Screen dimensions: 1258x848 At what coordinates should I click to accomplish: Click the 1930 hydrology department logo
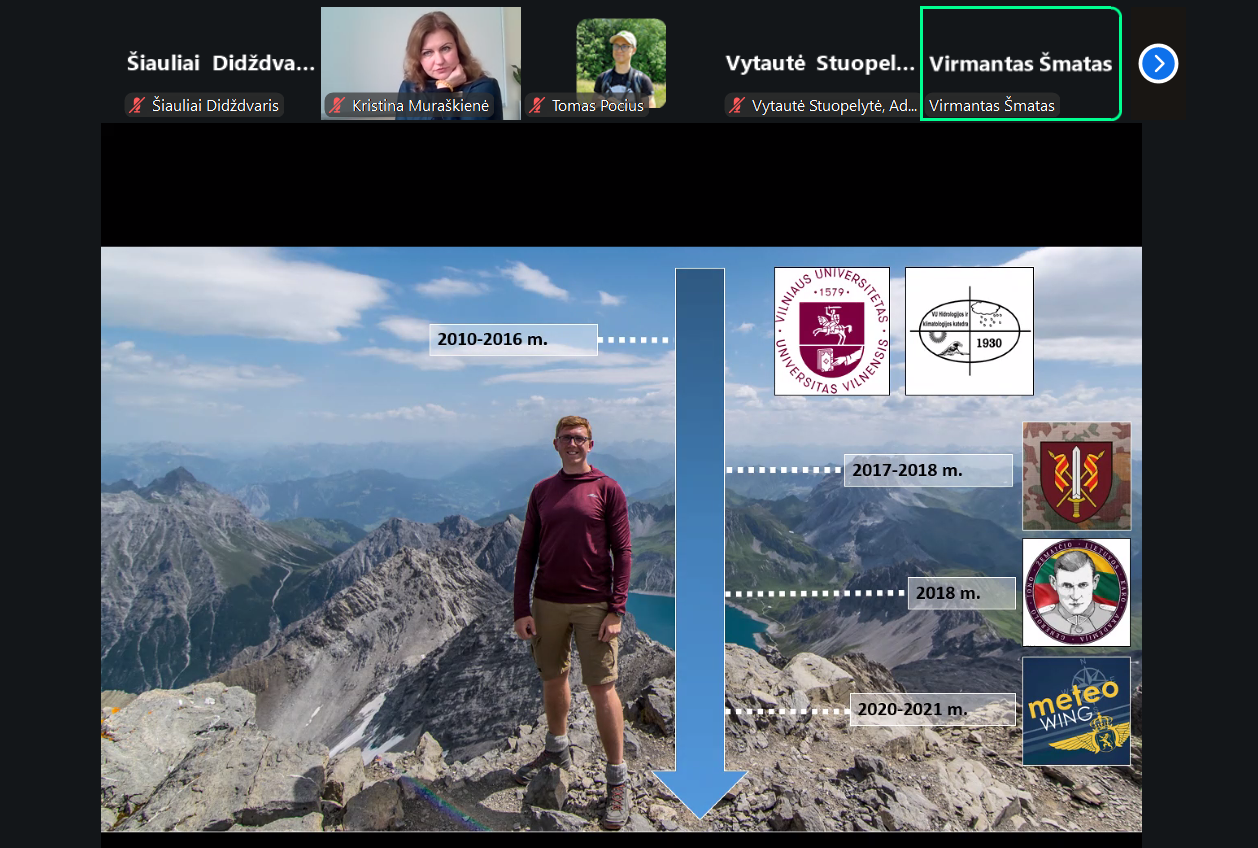click(x=968, y=331)
